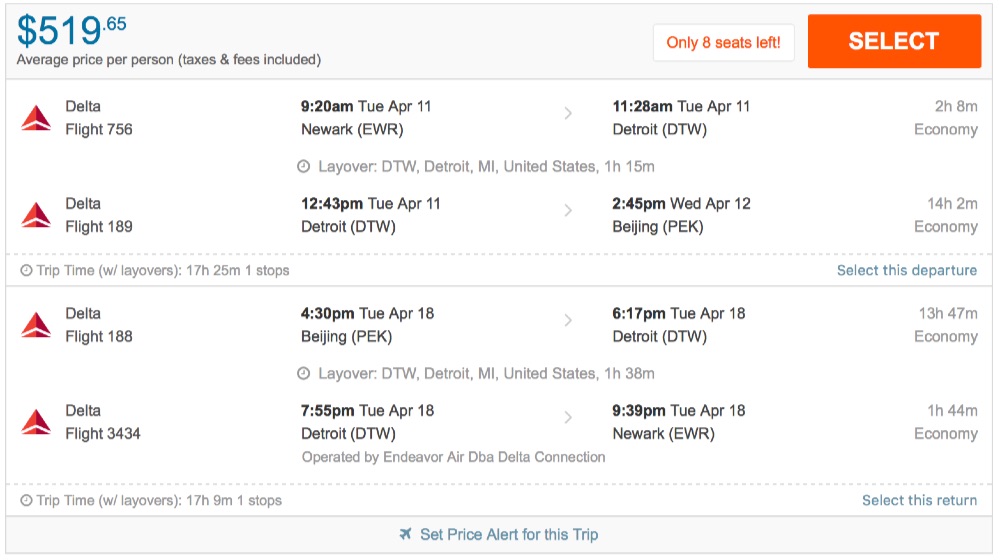Click '2:45pm Wed Apr 12' arrival time
The image size is (1000, 560).
tap(681, 203)
